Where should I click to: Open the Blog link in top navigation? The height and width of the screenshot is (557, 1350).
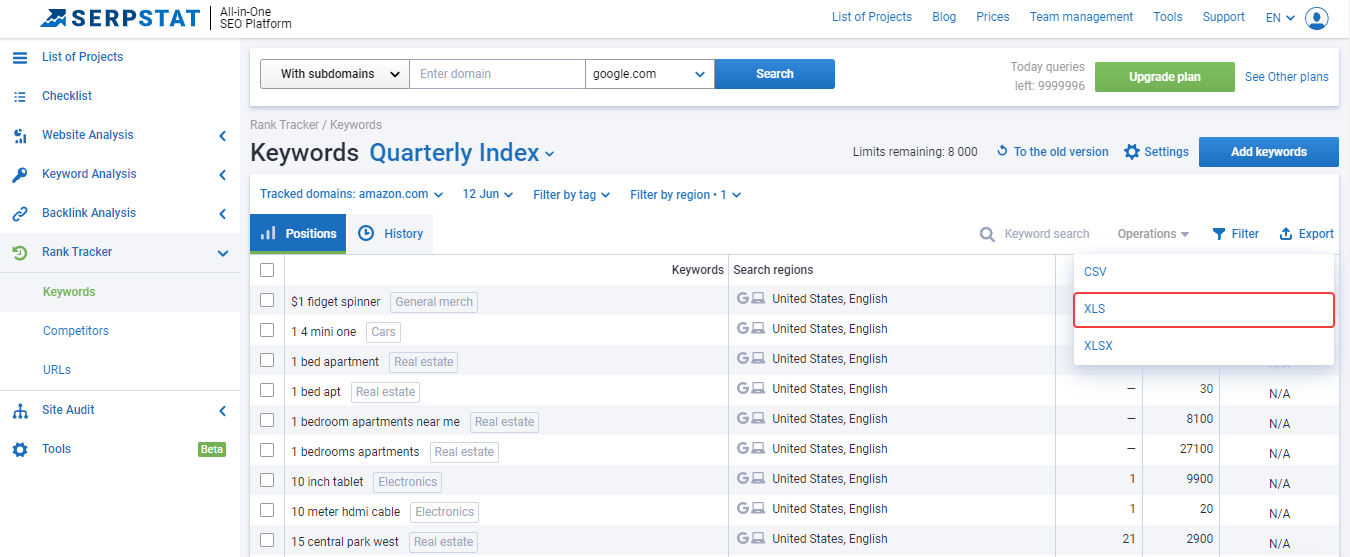(944, 17)
